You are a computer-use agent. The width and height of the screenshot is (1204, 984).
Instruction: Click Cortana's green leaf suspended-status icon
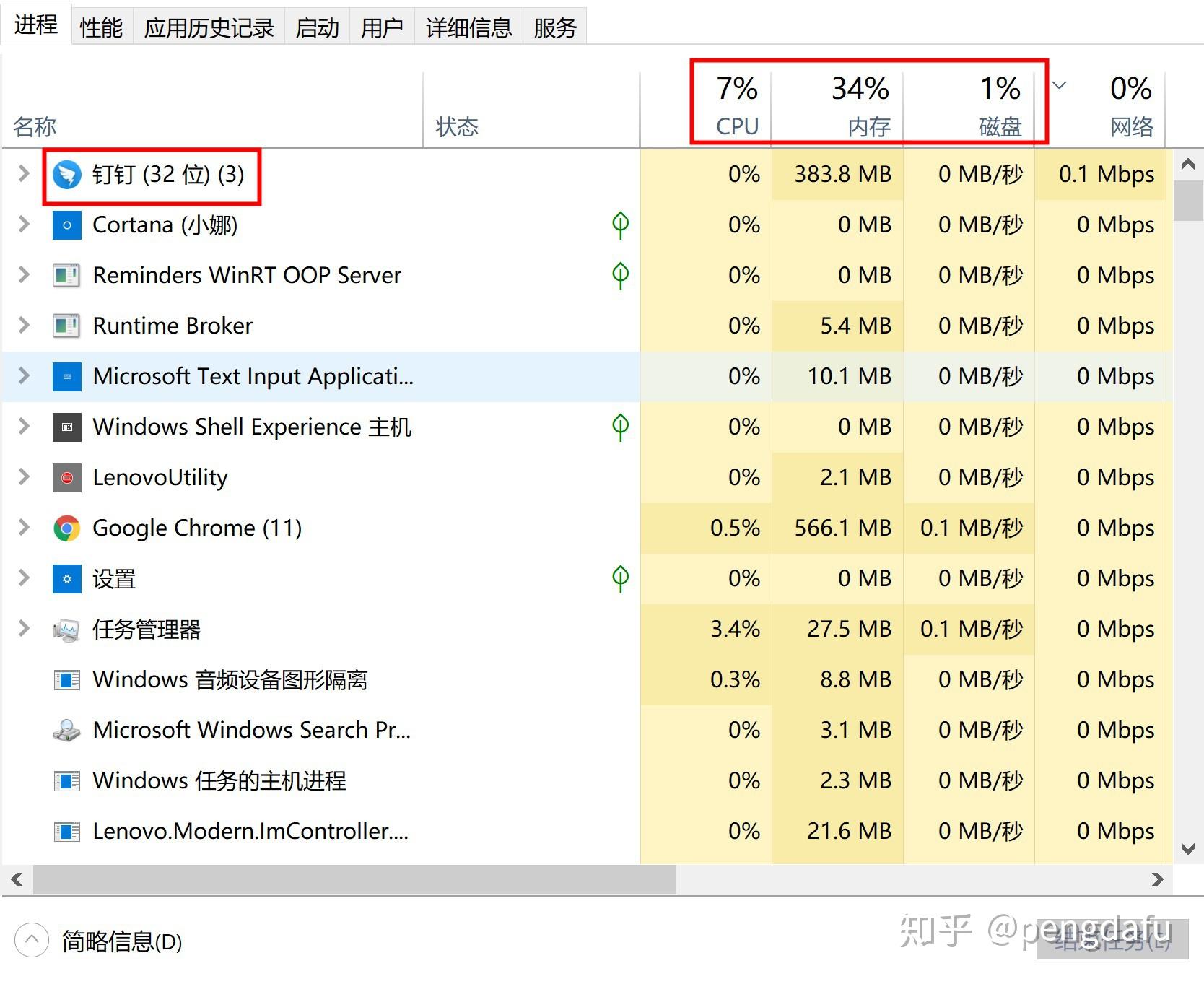(x=621, y=225)
